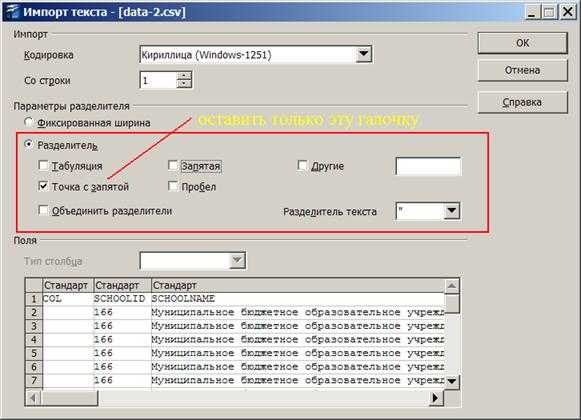
Task: Click the Со строки number field
Action: click(158, 80)
